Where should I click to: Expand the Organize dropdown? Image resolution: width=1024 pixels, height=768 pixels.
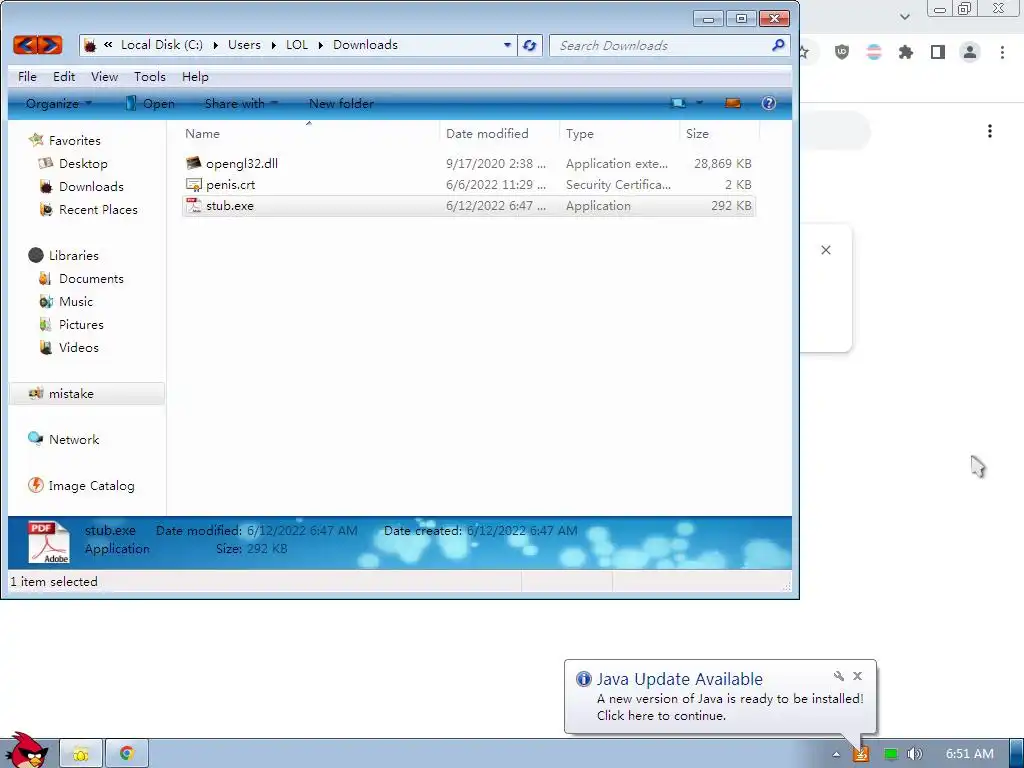tap(59, 103)
